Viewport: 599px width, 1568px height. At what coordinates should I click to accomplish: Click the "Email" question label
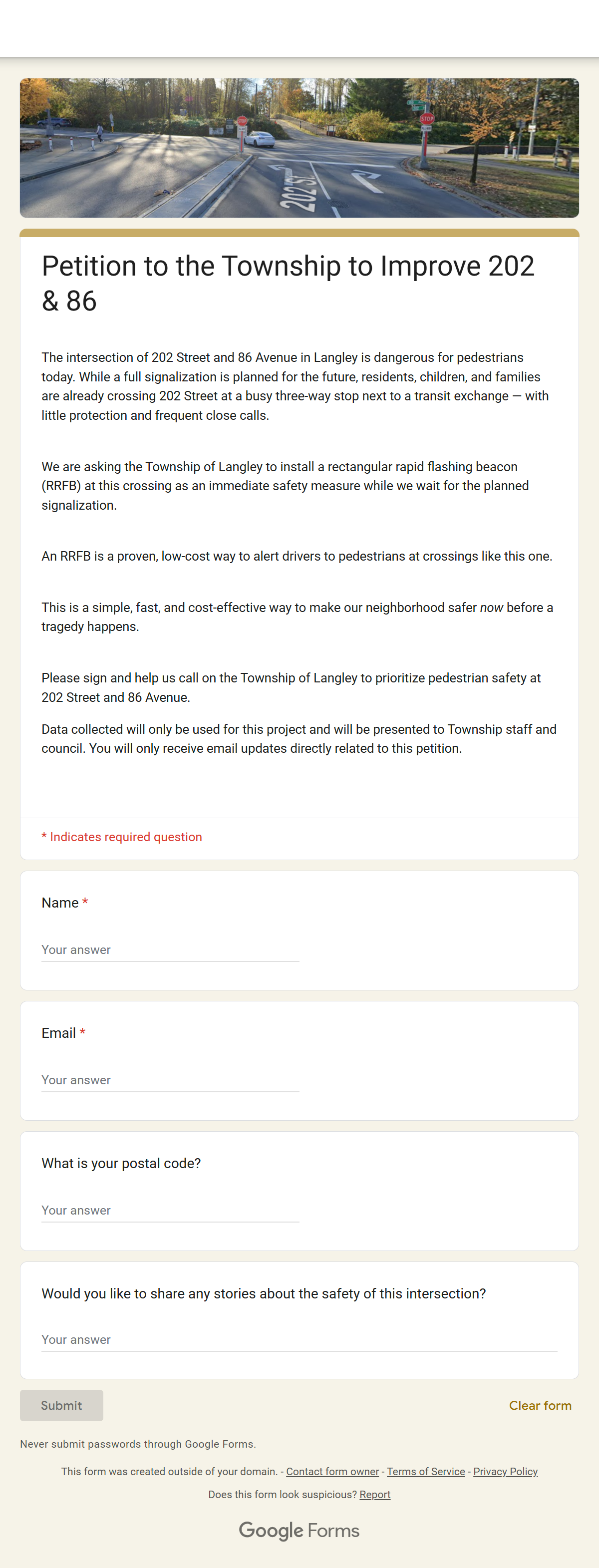[x=58, y=1033]
